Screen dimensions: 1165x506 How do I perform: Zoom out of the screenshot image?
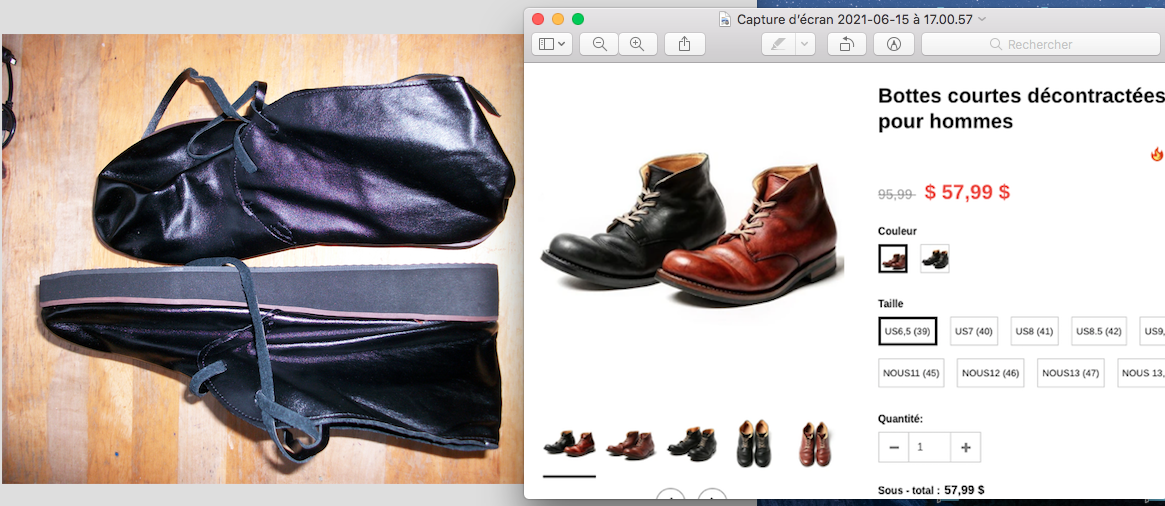coord(600,44)
